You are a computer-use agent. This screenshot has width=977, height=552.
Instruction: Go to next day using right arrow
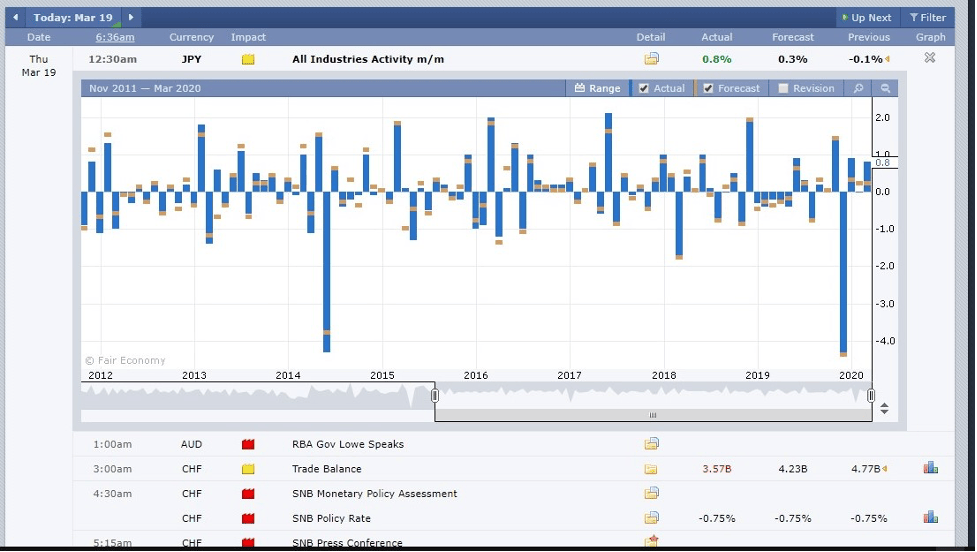coord(131,18)
